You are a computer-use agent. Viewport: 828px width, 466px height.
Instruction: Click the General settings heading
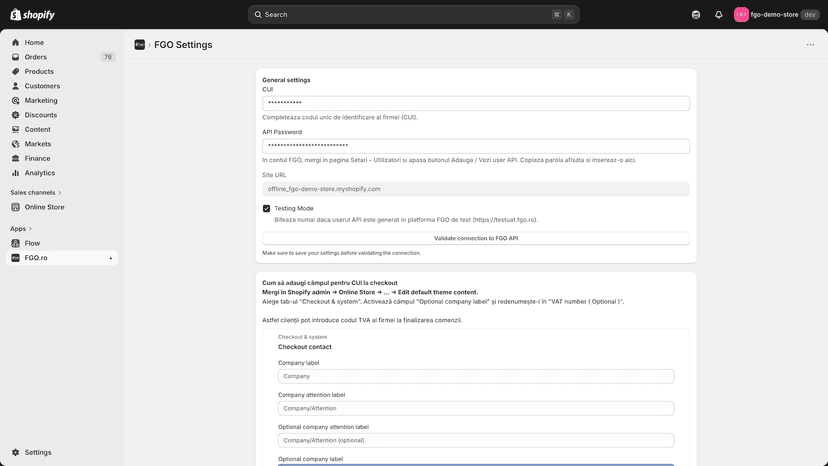click(x=286, y=80)
